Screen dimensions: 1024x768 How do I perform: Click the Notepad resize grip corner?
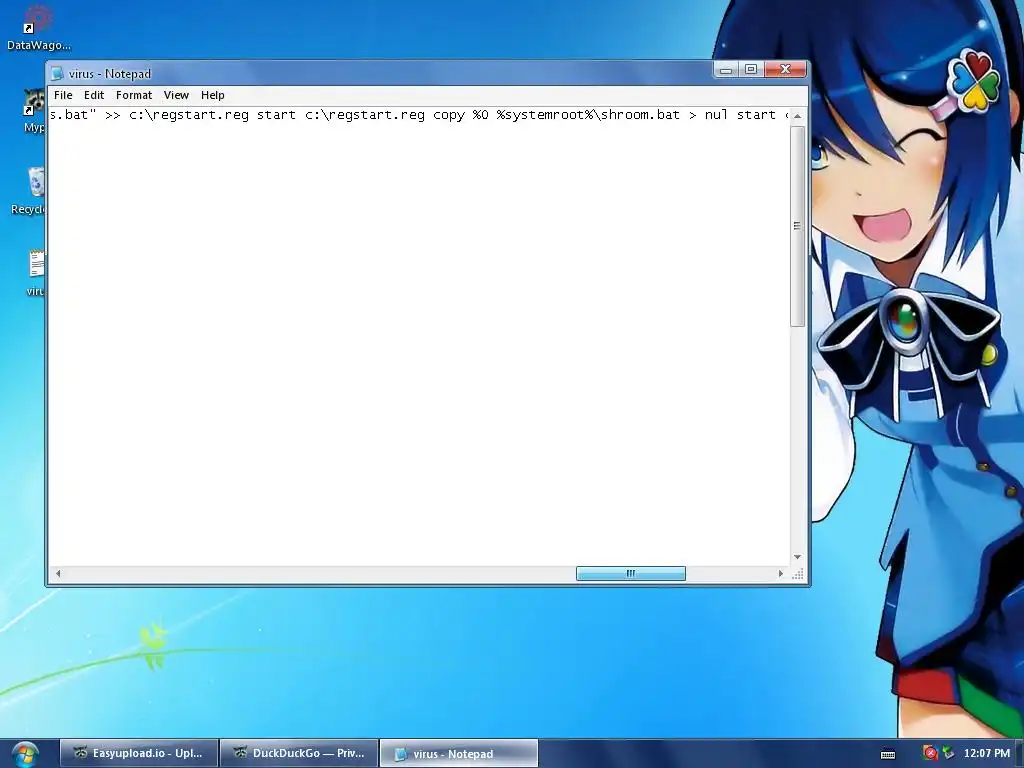tap(797, 573)
